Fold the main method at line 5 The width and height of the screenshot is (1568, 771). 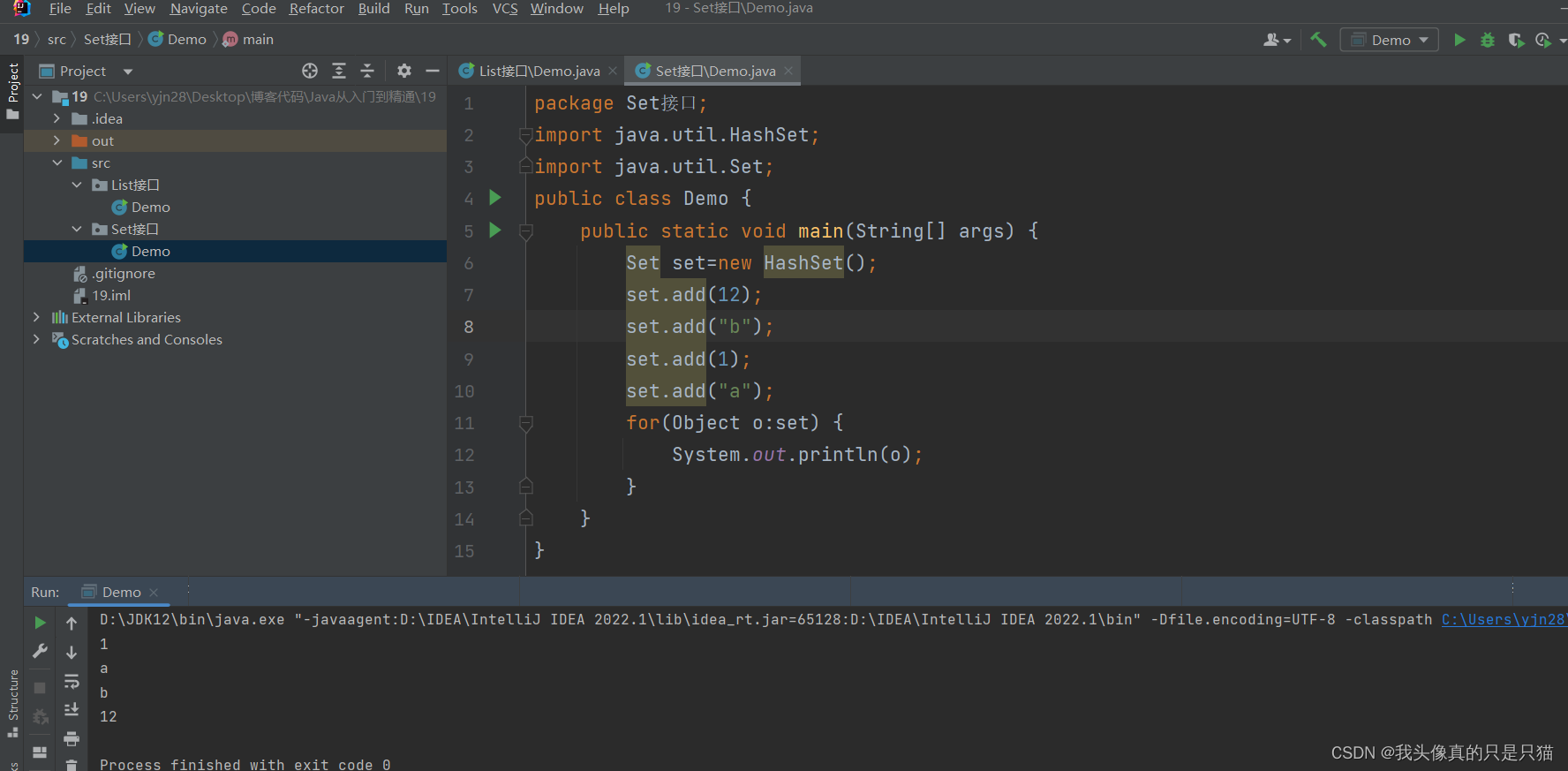(526, 231)
